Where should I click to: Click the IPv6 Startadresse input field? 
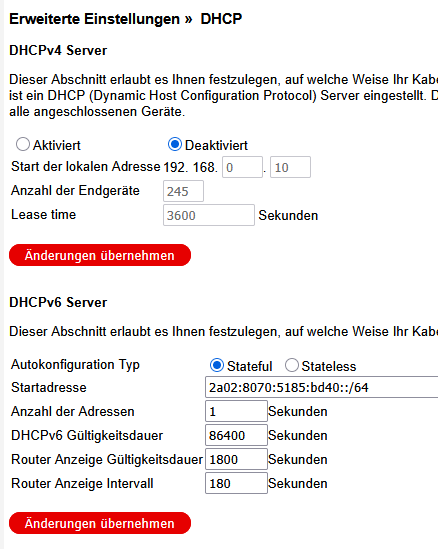point(321,387)
